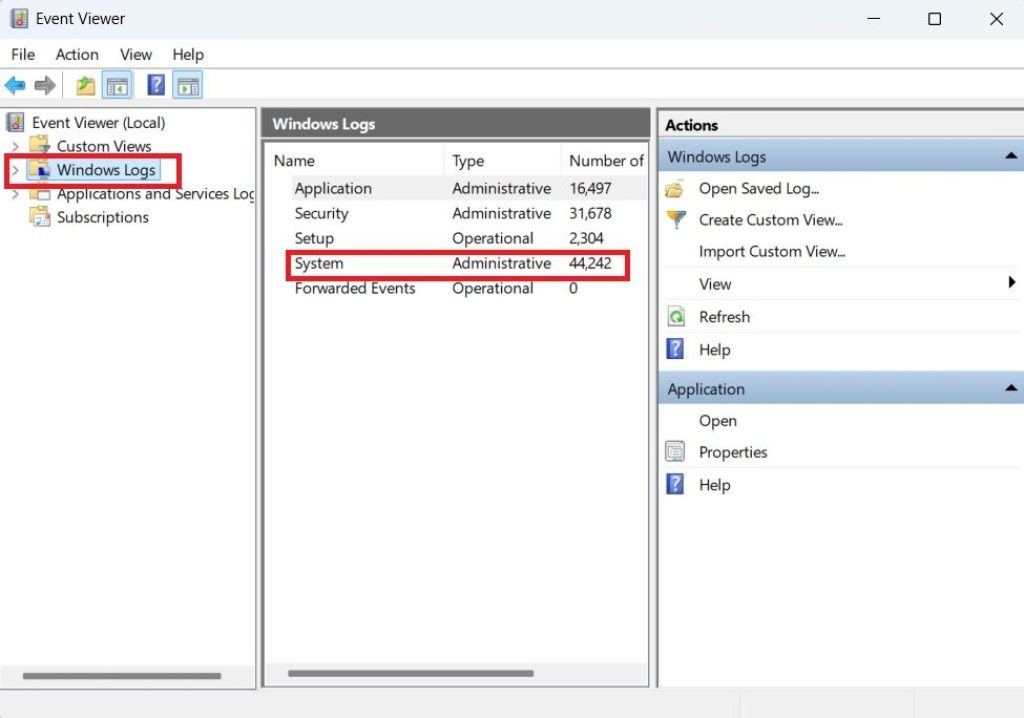The width and height of the screenshot is (1024, 718).
Task: Sort by the Type column header
Action: click(502, 161)
